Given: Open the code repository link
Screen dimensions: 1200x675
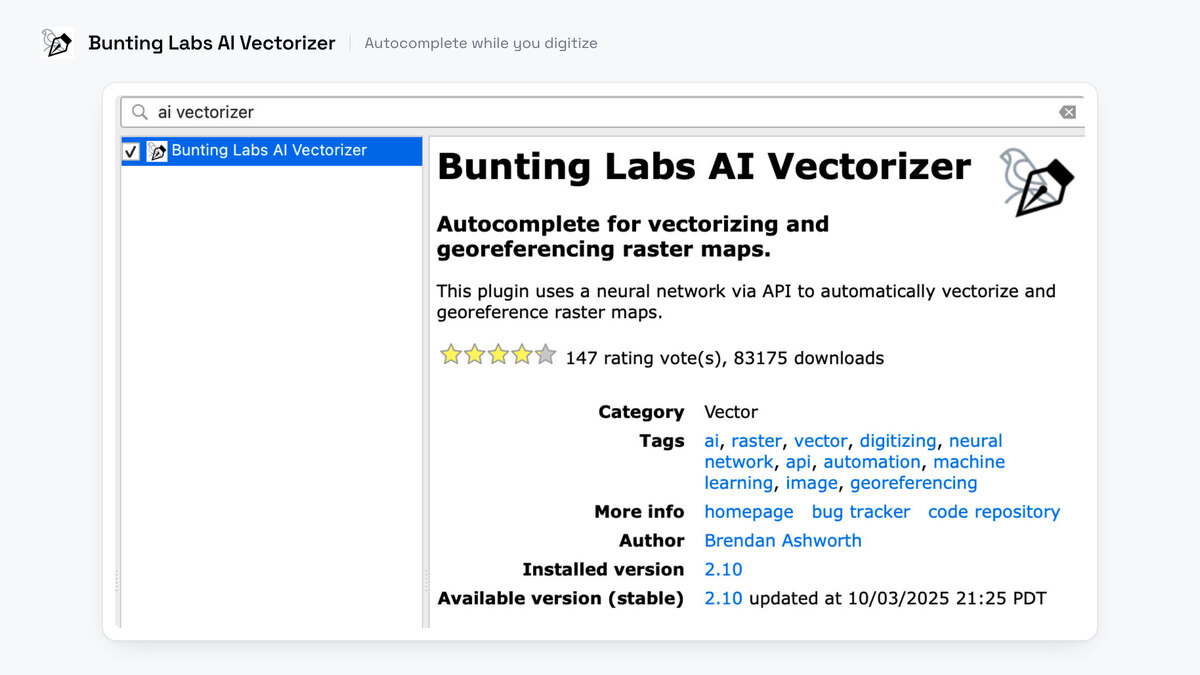Looking at the screenshot, I should 994,512.
